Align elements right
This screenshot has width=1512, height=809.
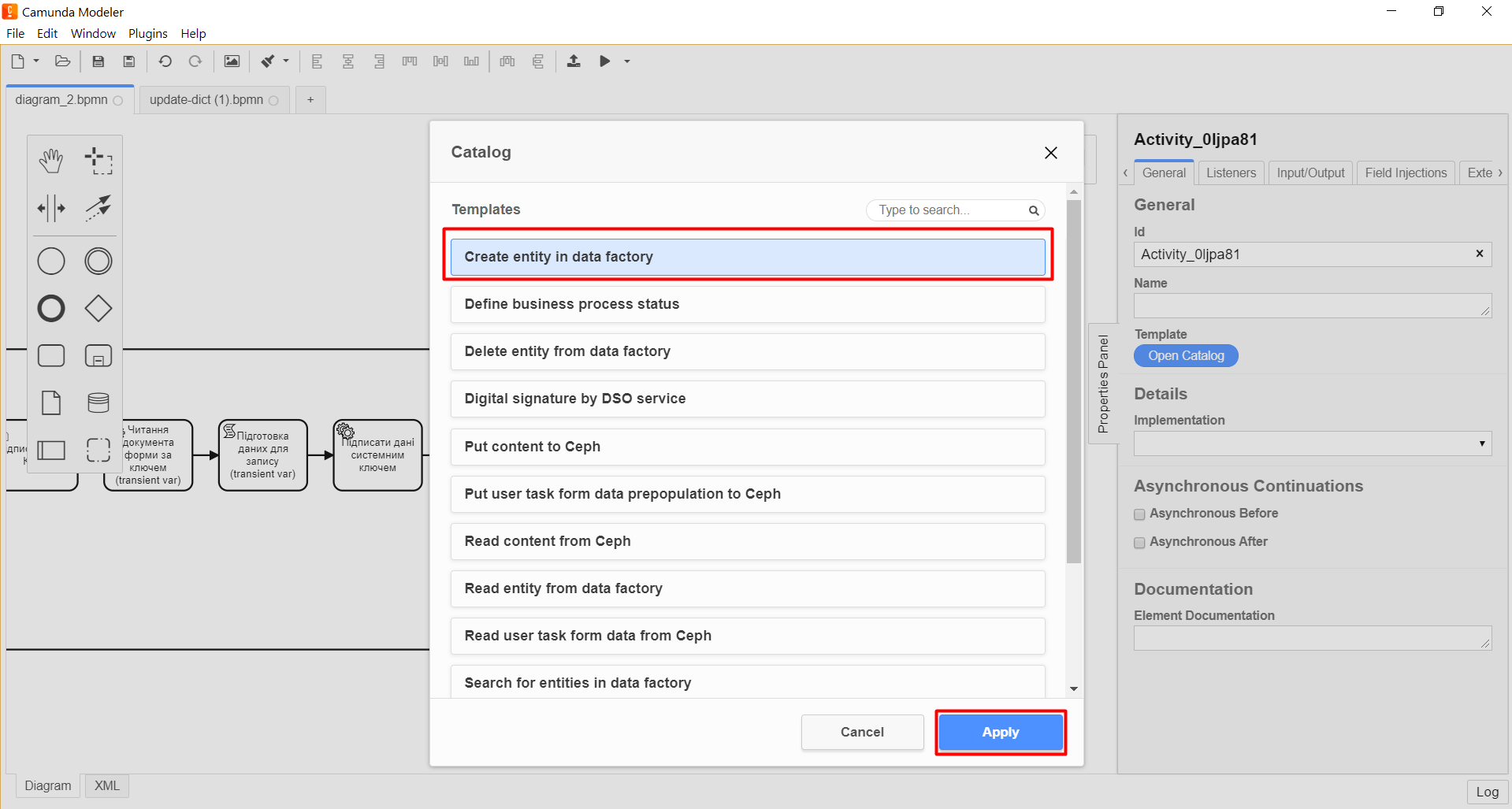379,61
